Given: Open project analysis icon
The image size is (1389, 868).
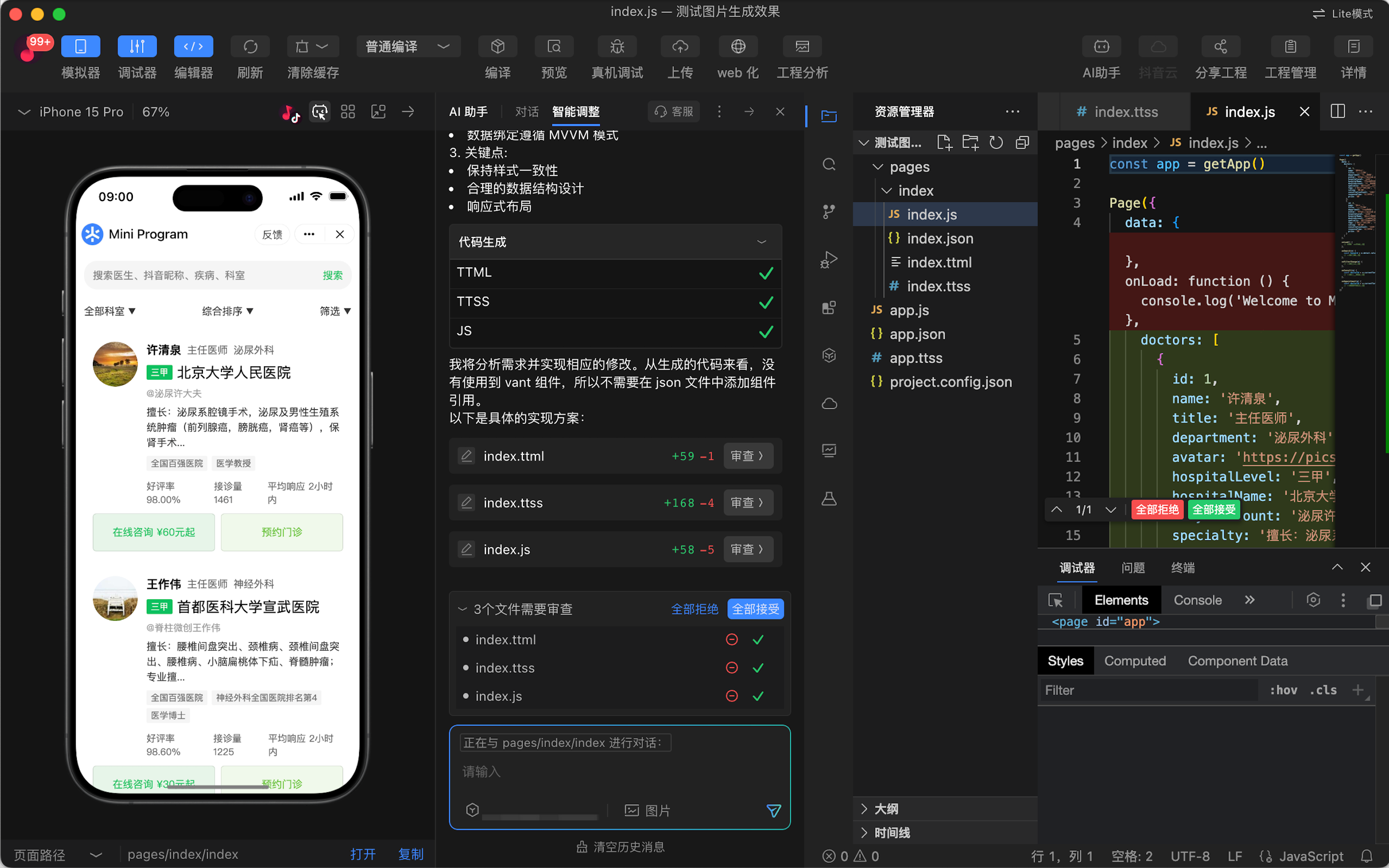Looking at the screenshot, I should point(803,47).
